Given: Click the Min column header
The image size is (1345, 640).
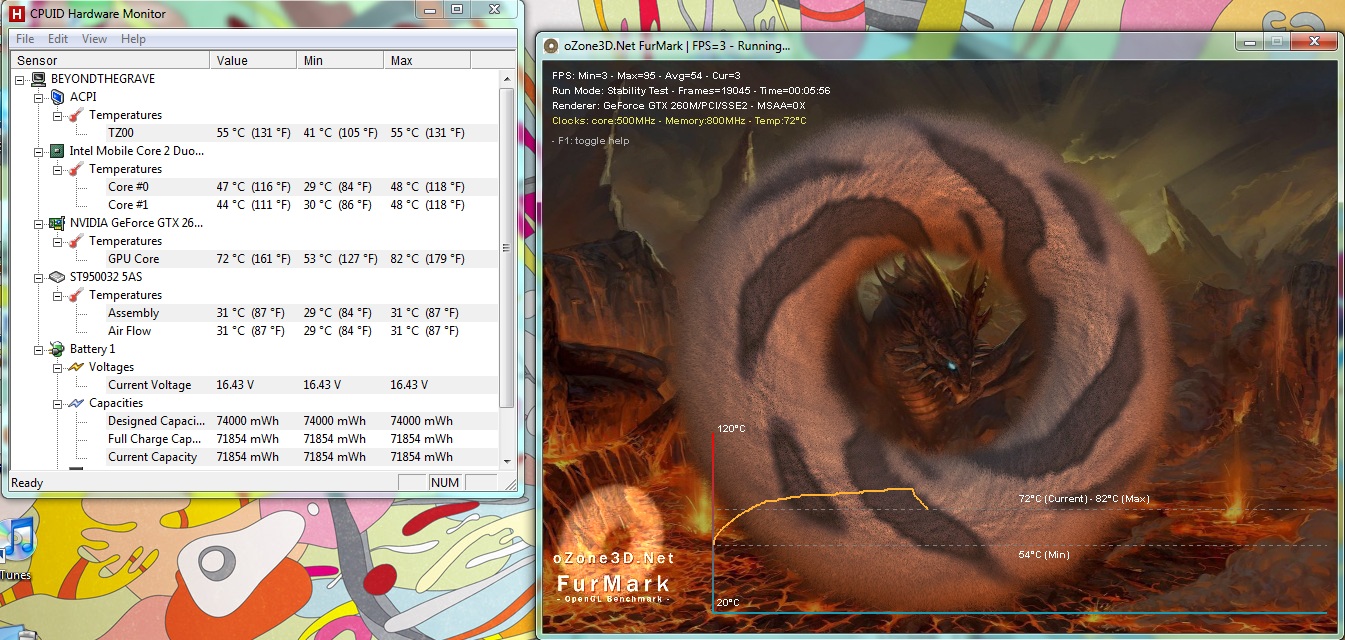Looking at the screenshot, I should pyautogui.click(x=340, y=61).
